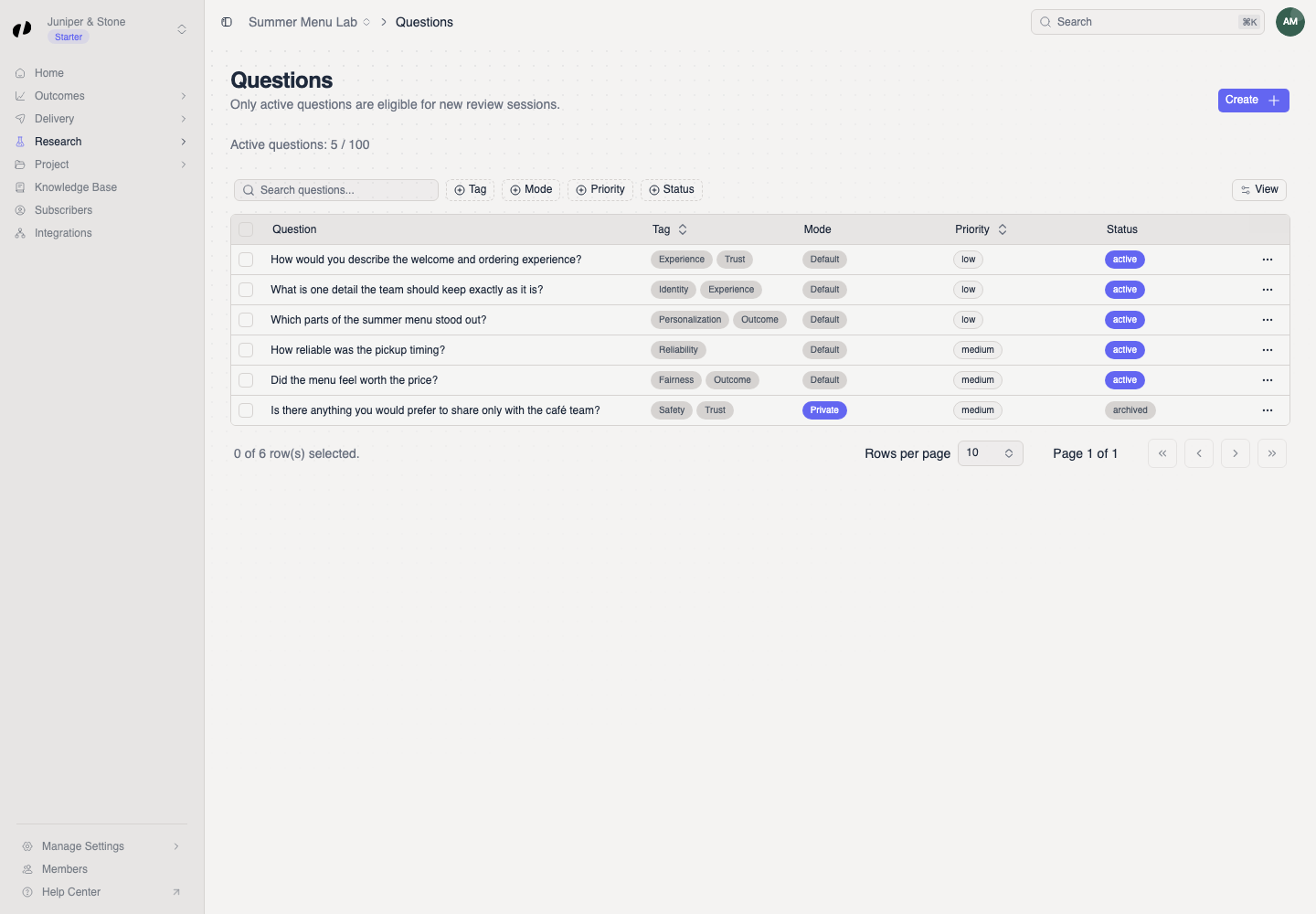Click the Private mode badge
This screenshot has width=1316, height=914.
click(824, 410)
